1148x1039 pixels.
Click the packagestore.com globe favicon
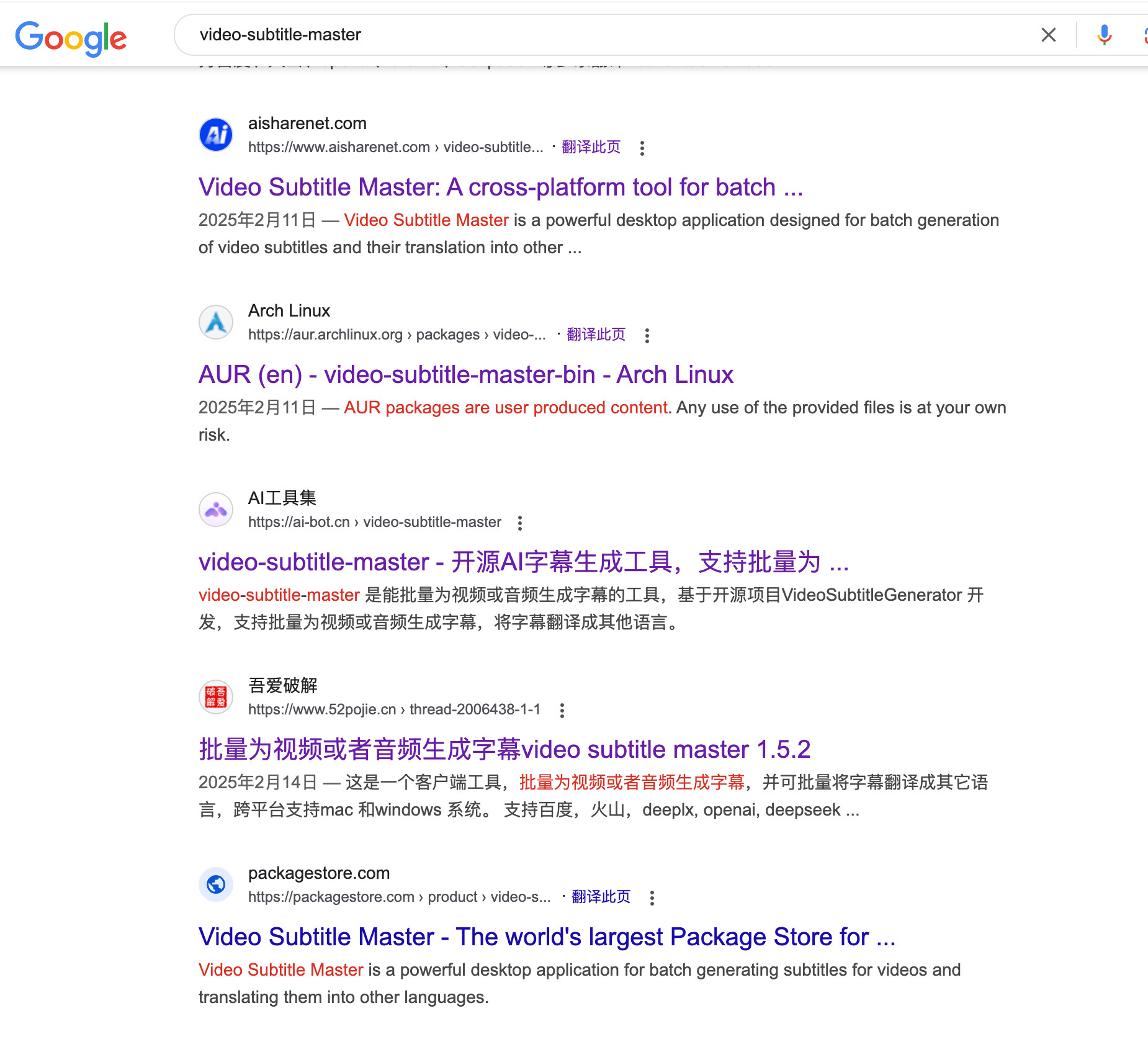click(216, 884)
